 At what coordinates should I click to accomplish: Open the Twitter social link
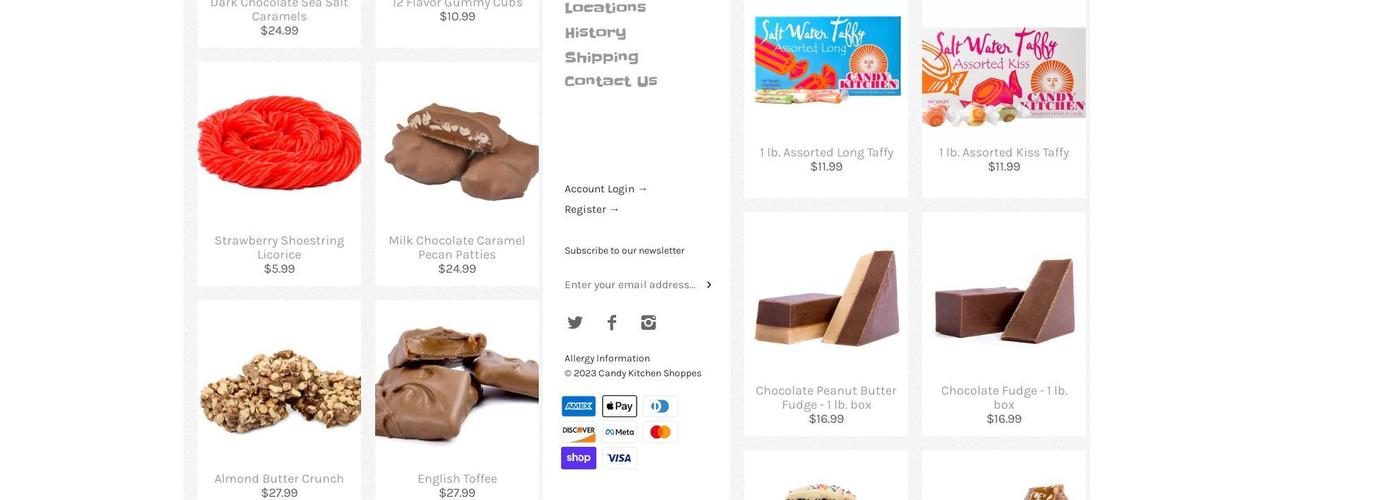(575, 323)
